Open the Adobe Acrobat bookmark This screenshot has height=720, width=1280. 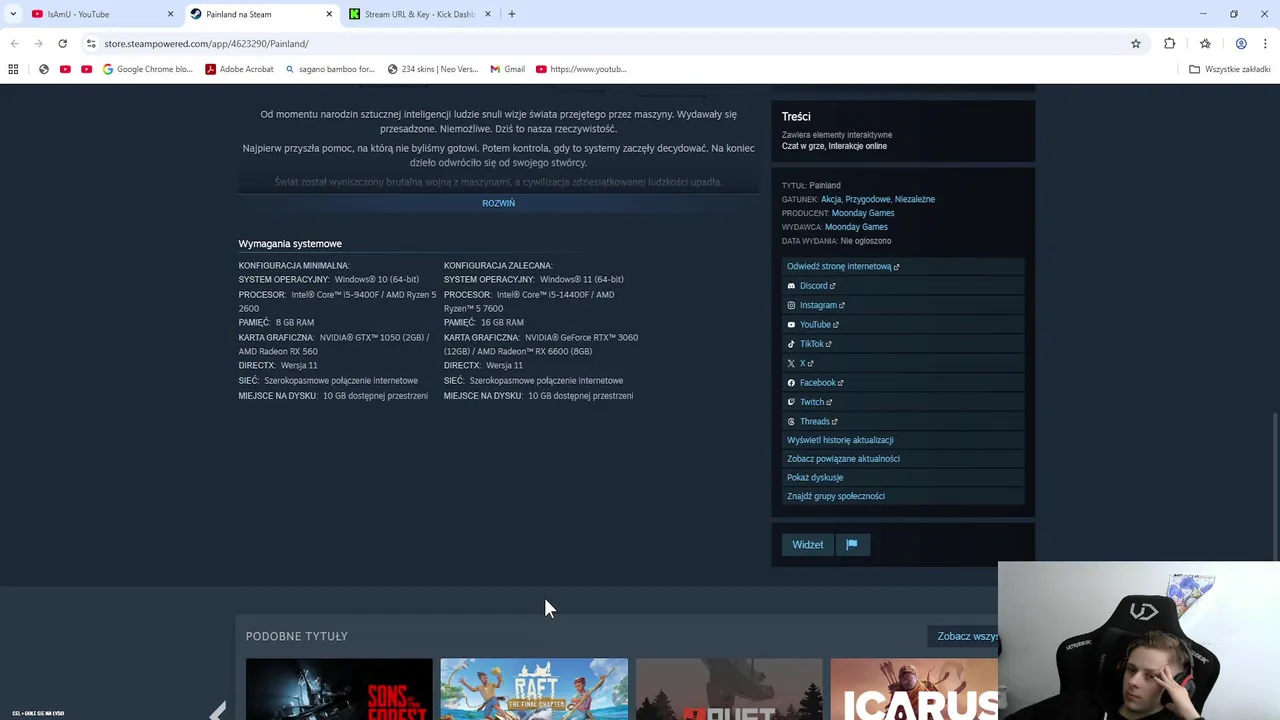click(239, 69)
